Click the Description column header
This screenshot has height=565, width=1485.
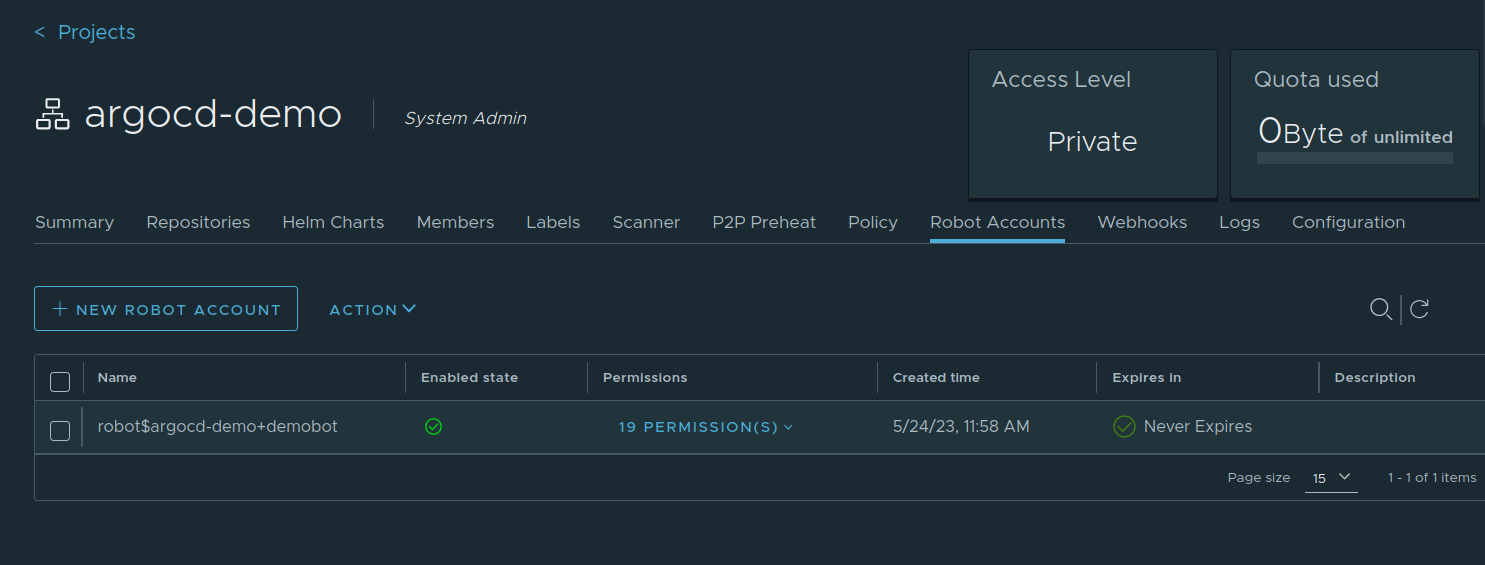tap(1375, 377)
